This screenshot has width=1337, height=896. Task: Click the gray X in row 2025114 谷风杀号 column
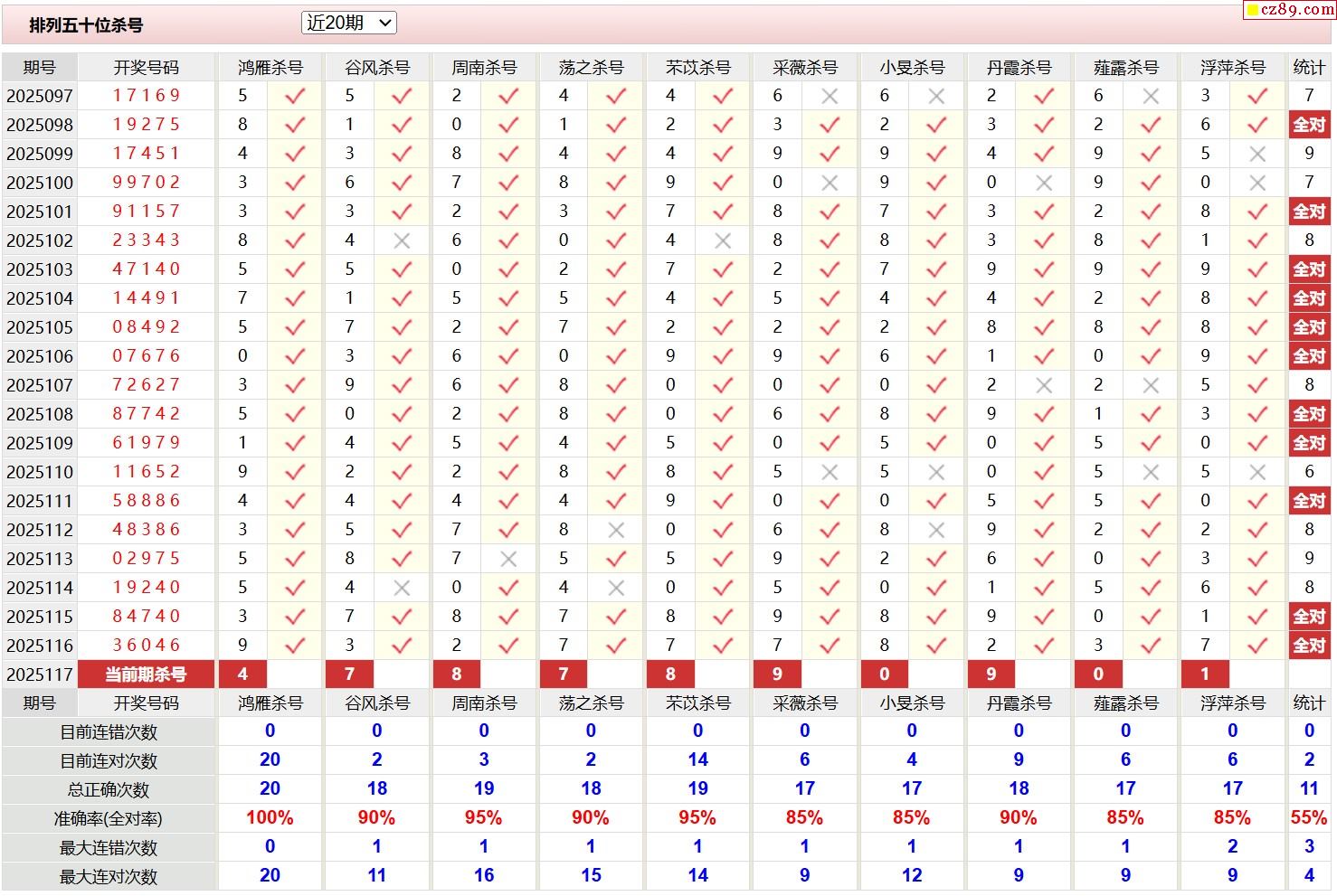tap(402, 588)
